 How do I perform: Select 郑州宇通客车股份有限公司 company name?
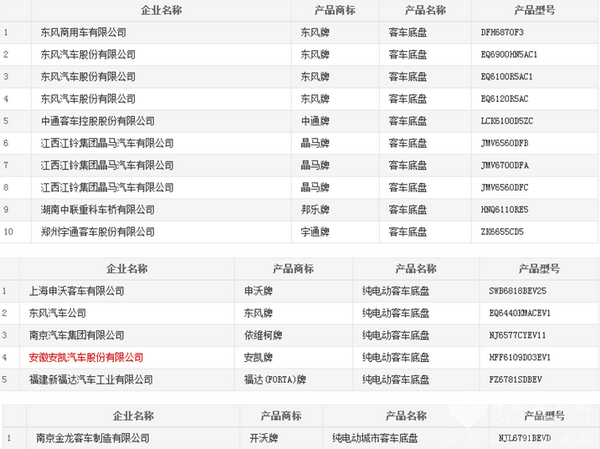click(87, 232)
